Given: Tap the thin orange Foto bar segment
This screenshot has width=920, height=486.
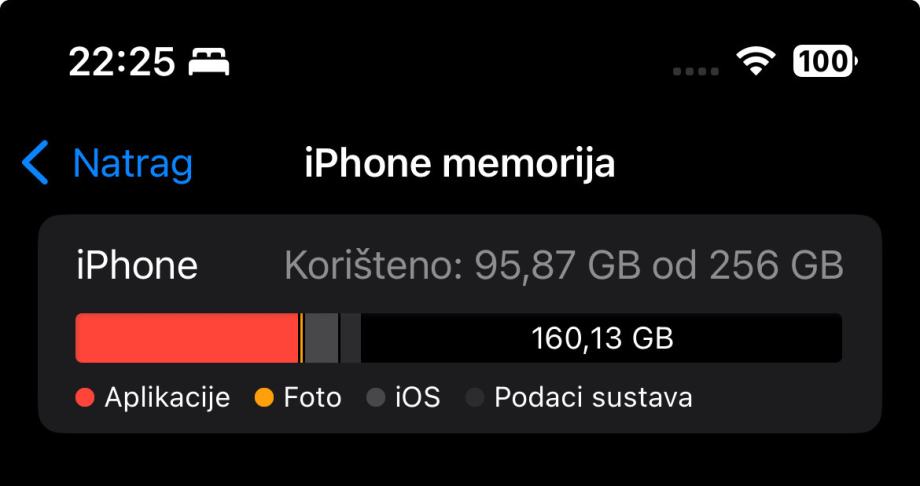Looking at the screenshot, I should [302, 338].
